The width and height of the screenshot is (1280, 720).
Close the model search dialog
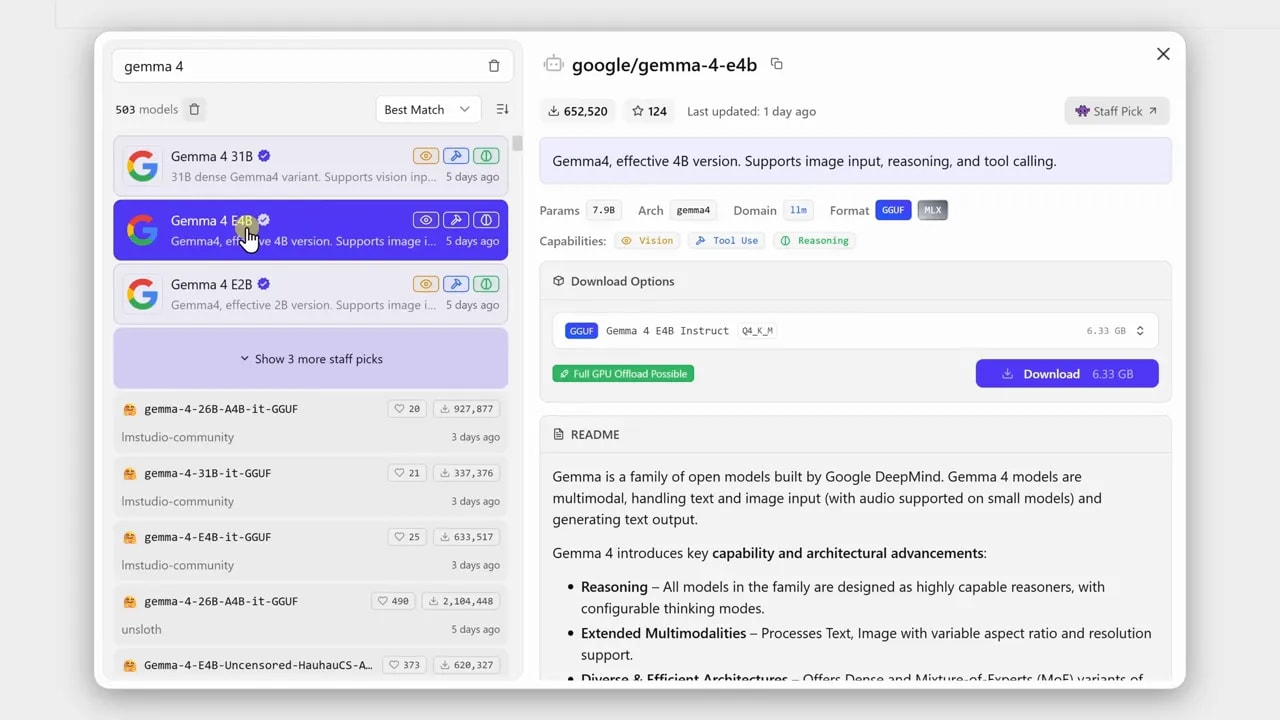coord(1163,54)
